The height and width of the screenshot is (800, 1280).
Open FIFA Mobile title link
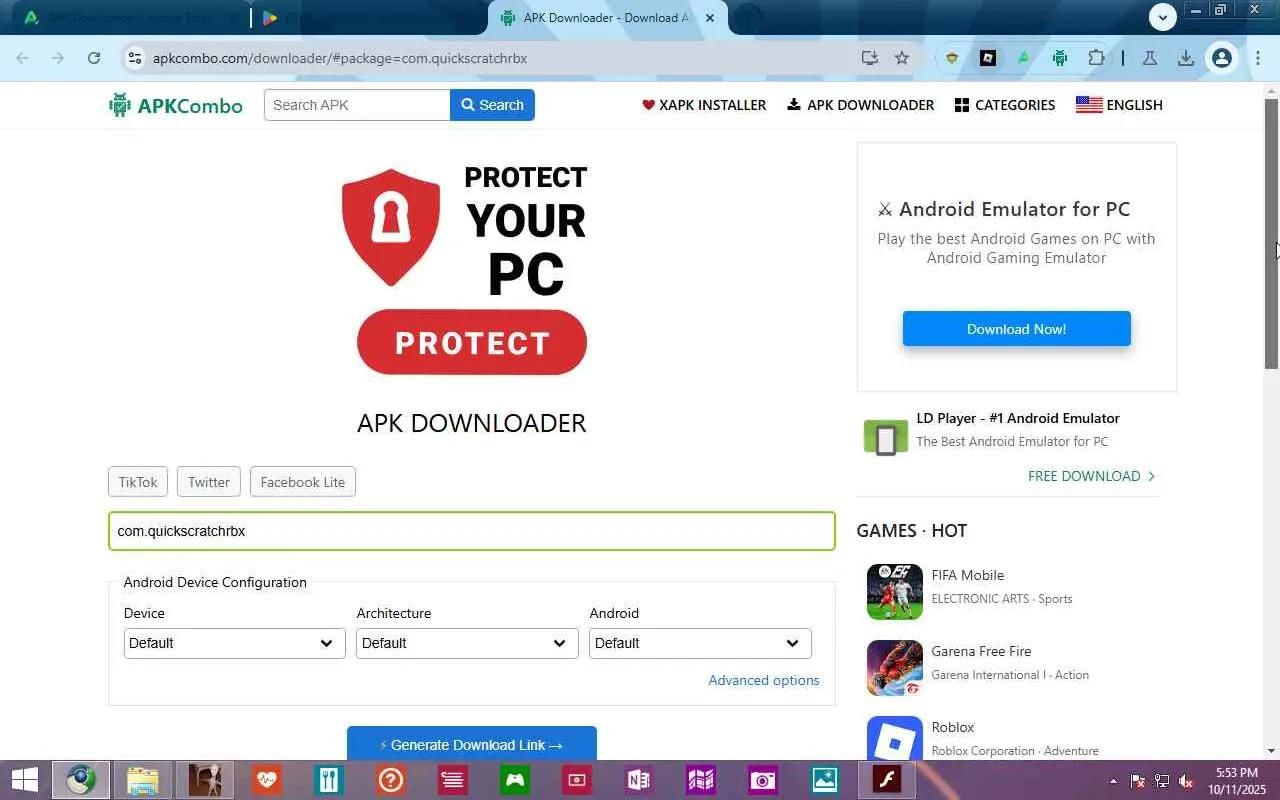tap(968, 575)
